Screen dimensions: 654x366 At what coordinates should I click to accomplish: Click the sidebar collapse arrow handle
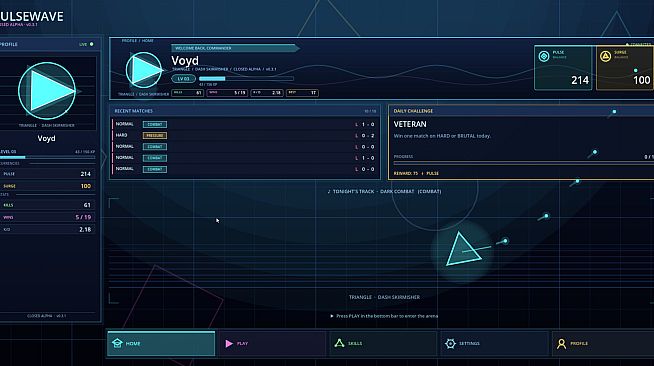point(104,156)
